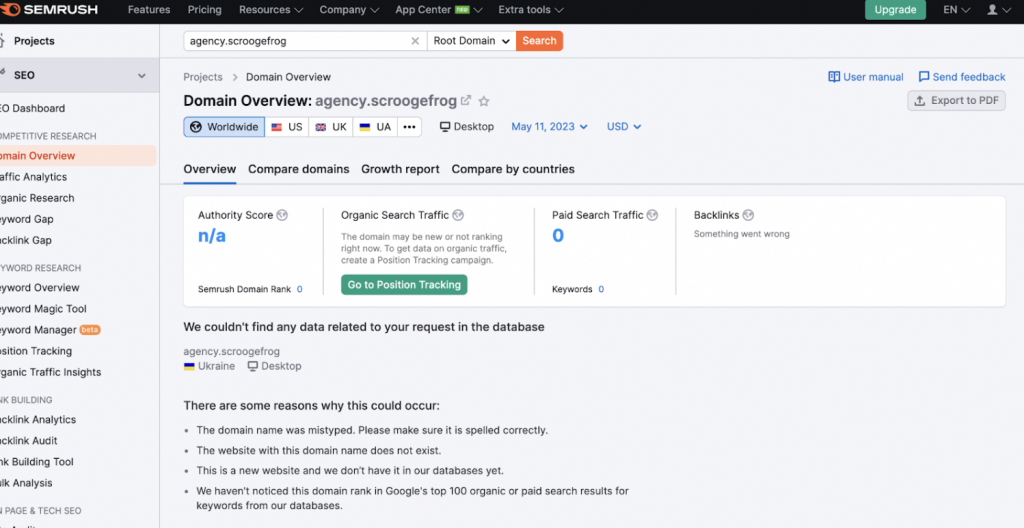Screen dimensions: 1024x528
Task: Click the User manual book icon
Action: pos(834,77)
